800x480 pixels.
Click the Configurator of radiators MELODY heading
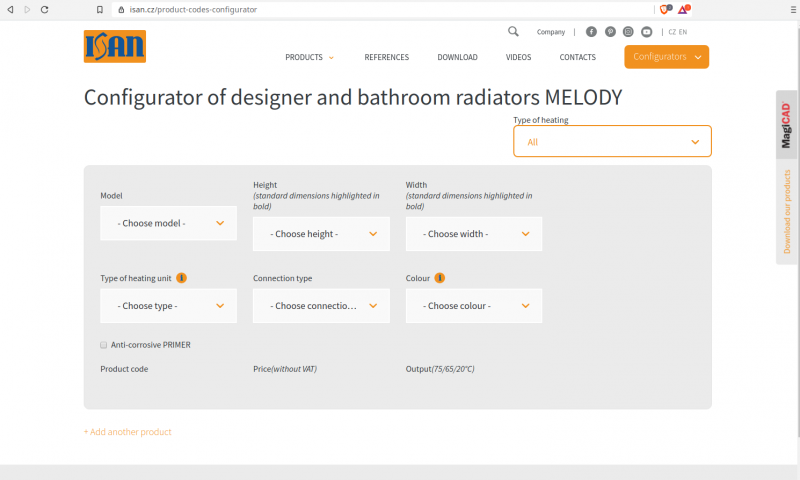pos(353,97)
